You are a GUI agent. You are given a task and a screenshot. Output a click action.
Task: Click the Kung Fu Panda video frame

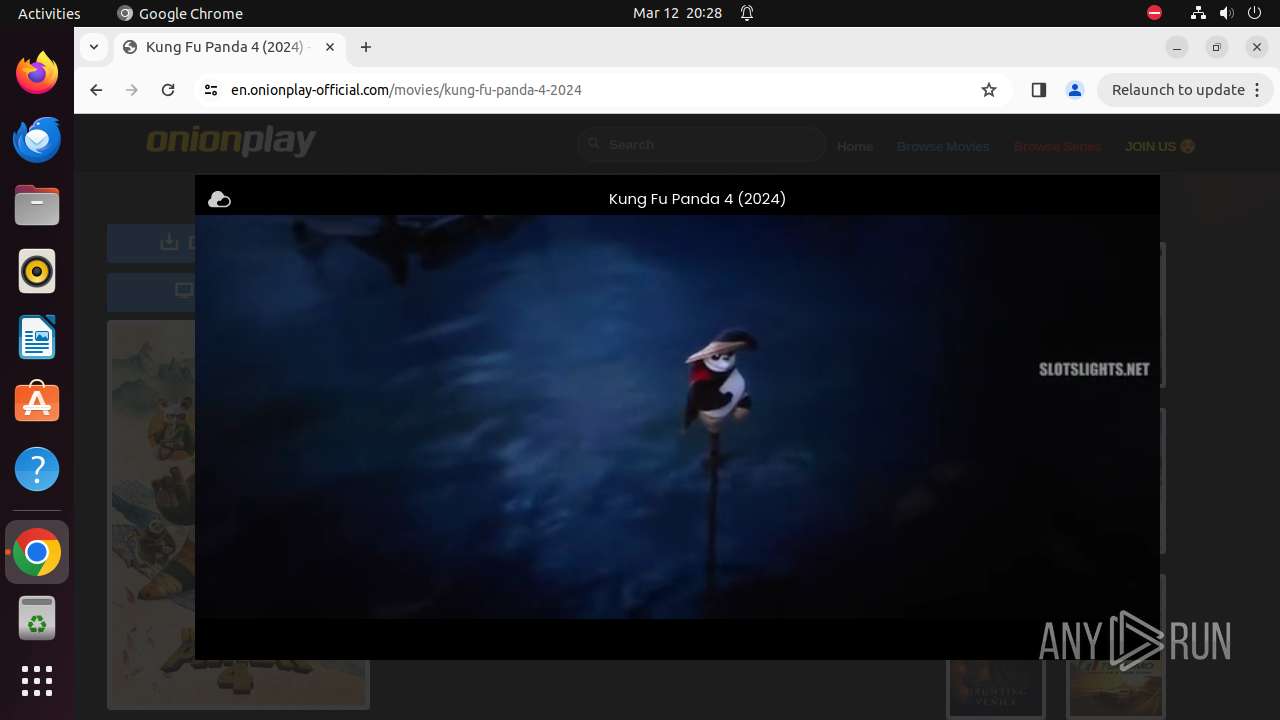(x=677, y=417)
